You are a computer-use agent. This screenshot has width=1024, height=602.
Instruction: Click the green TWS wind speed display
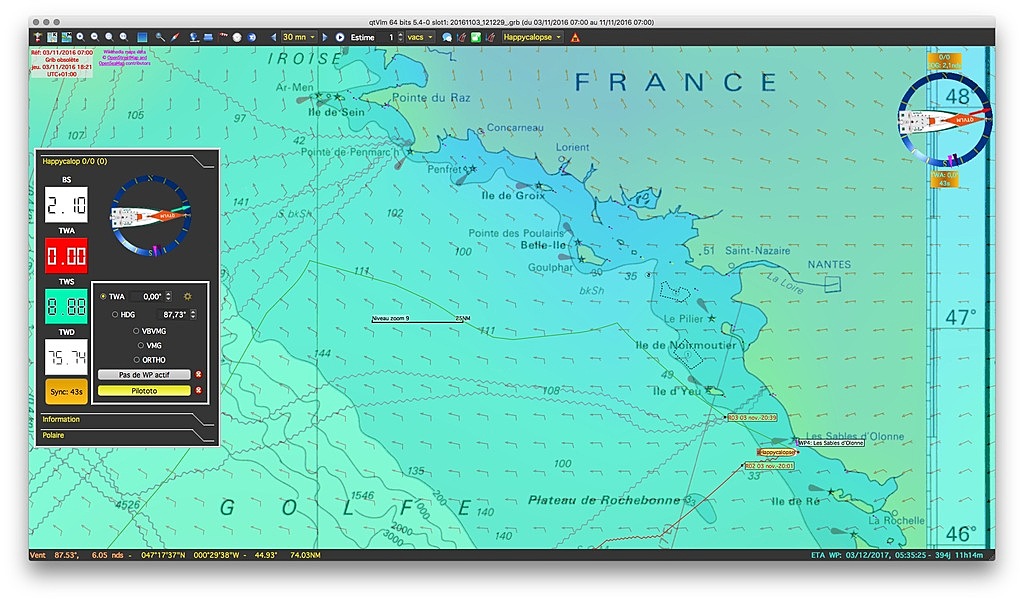[66, 306]
